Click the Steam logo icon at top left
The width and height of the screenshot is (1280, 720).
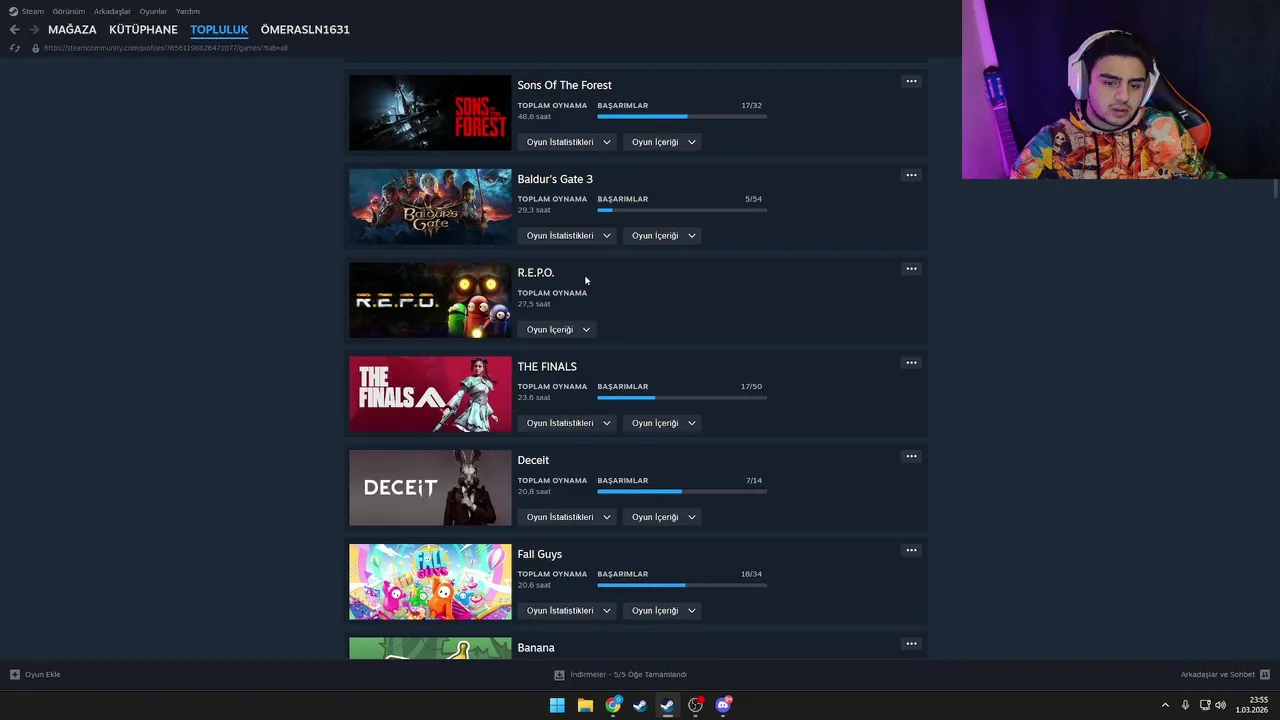[x=13, y=11]
